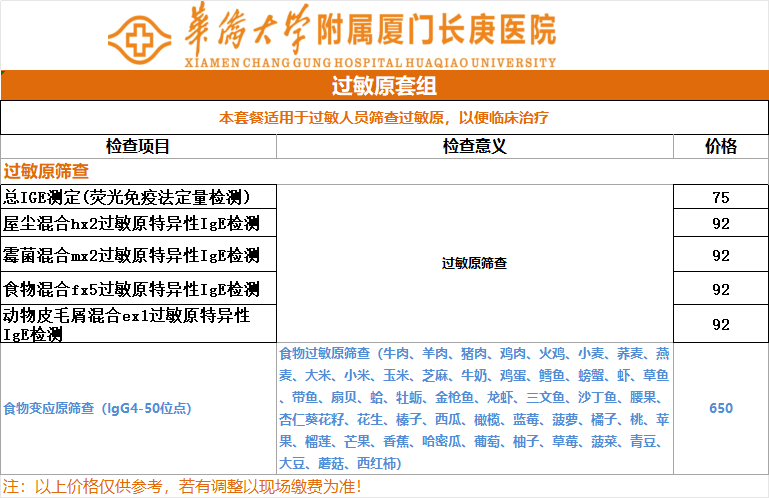Click the price 92 for 食物混合fx5
This screenshot has height=498, width=769.
click(x=720, y=288)
